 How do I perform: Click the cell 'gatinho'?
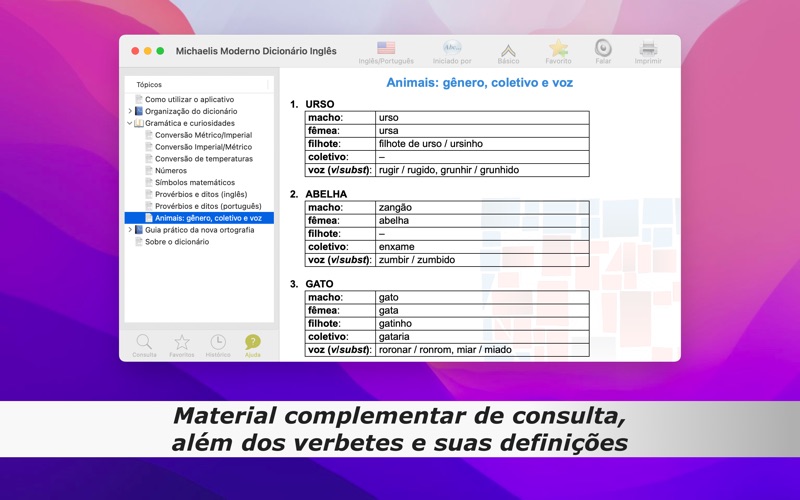482,323
